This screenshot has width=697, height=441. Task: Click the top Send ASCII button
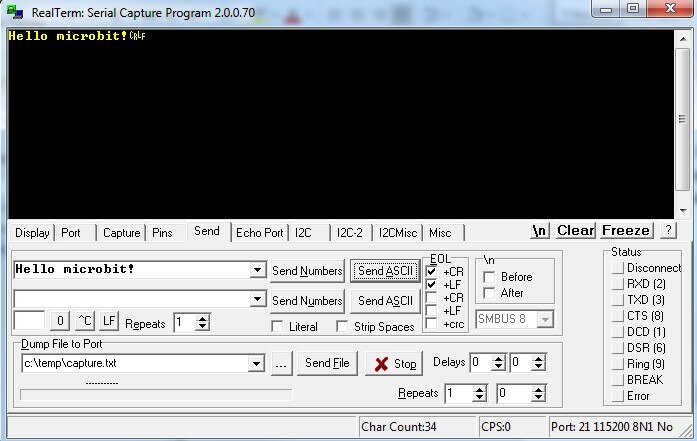click(385, 271)
